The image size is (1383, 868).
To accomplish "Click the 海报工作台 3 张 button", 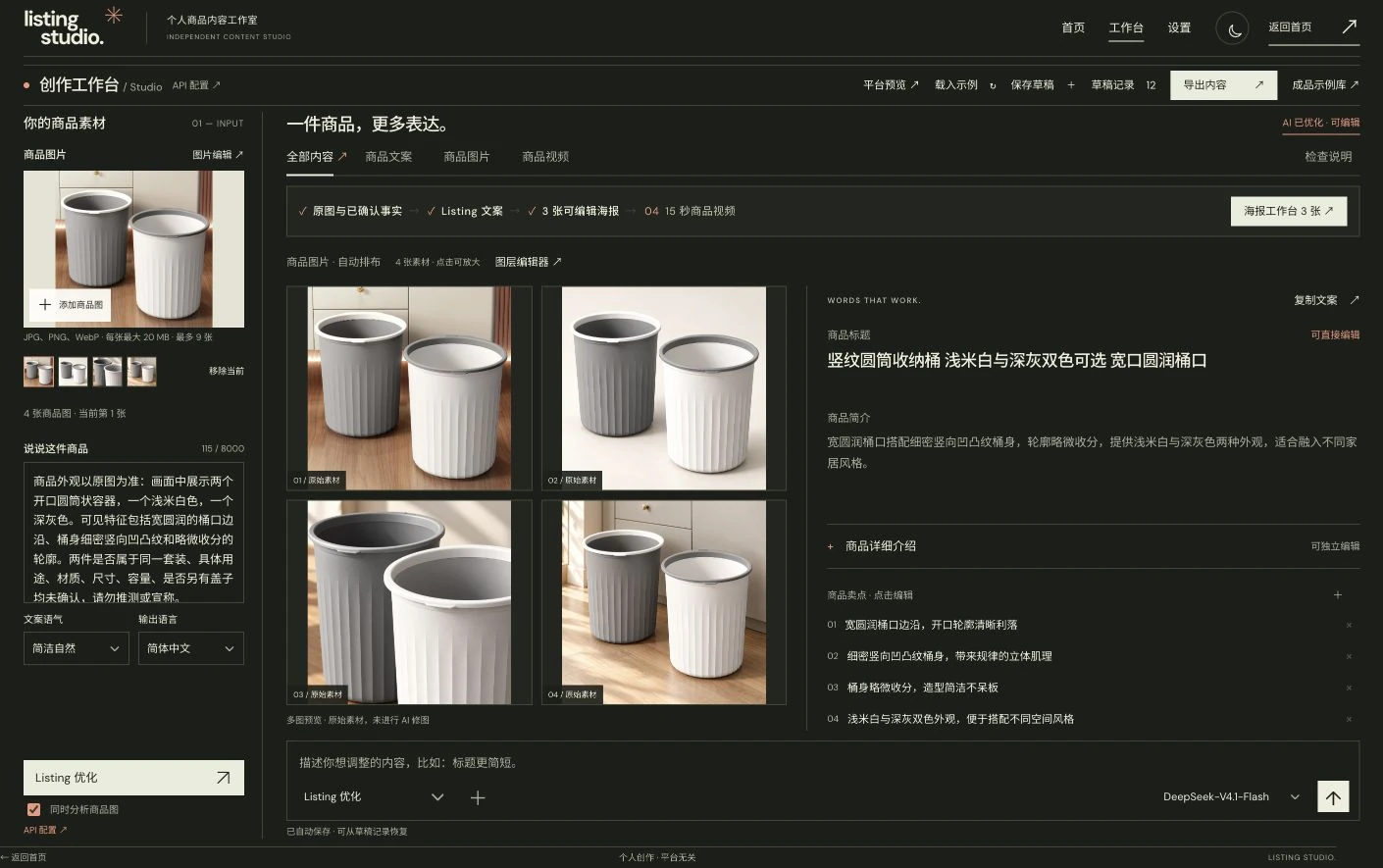I will click(x=1289, y=211).
